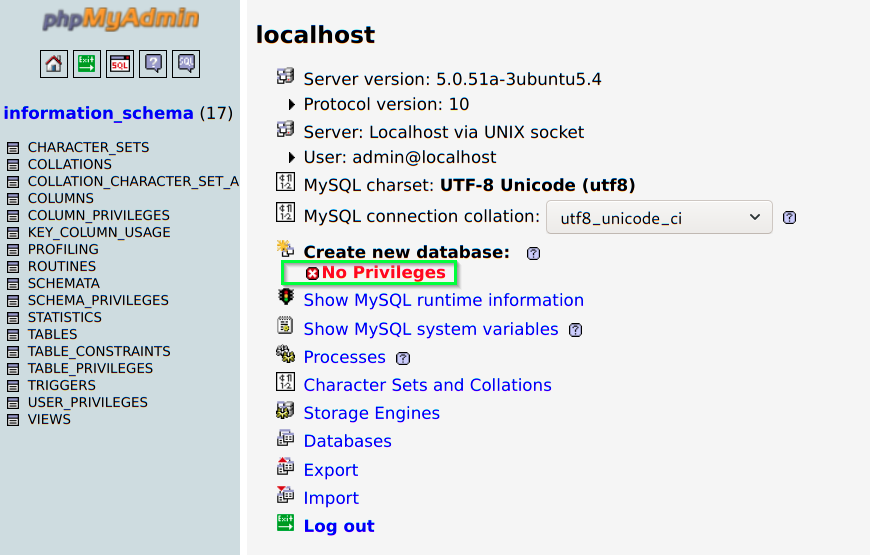
Task: Click the Log out link
Action: [x=339, y=526]
